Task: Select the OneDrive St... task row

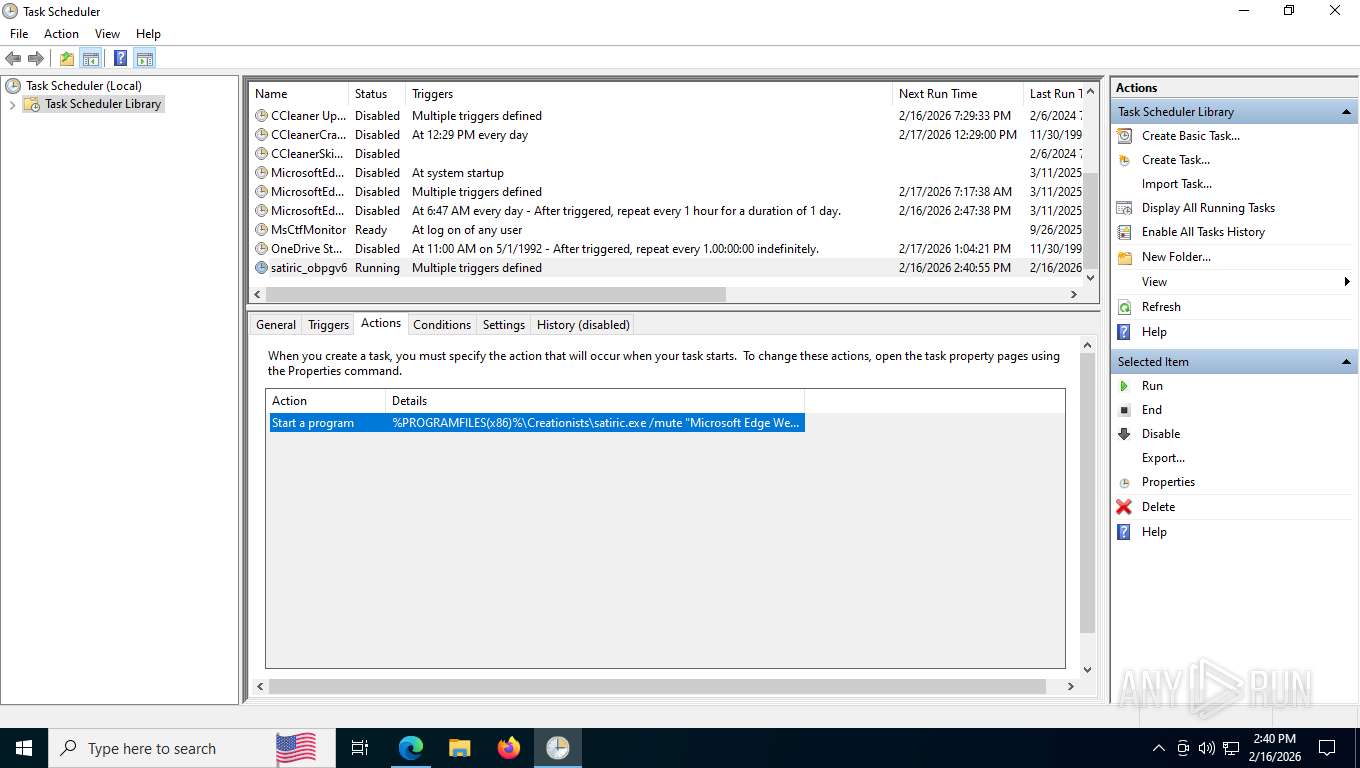Action: click(667, 249)
